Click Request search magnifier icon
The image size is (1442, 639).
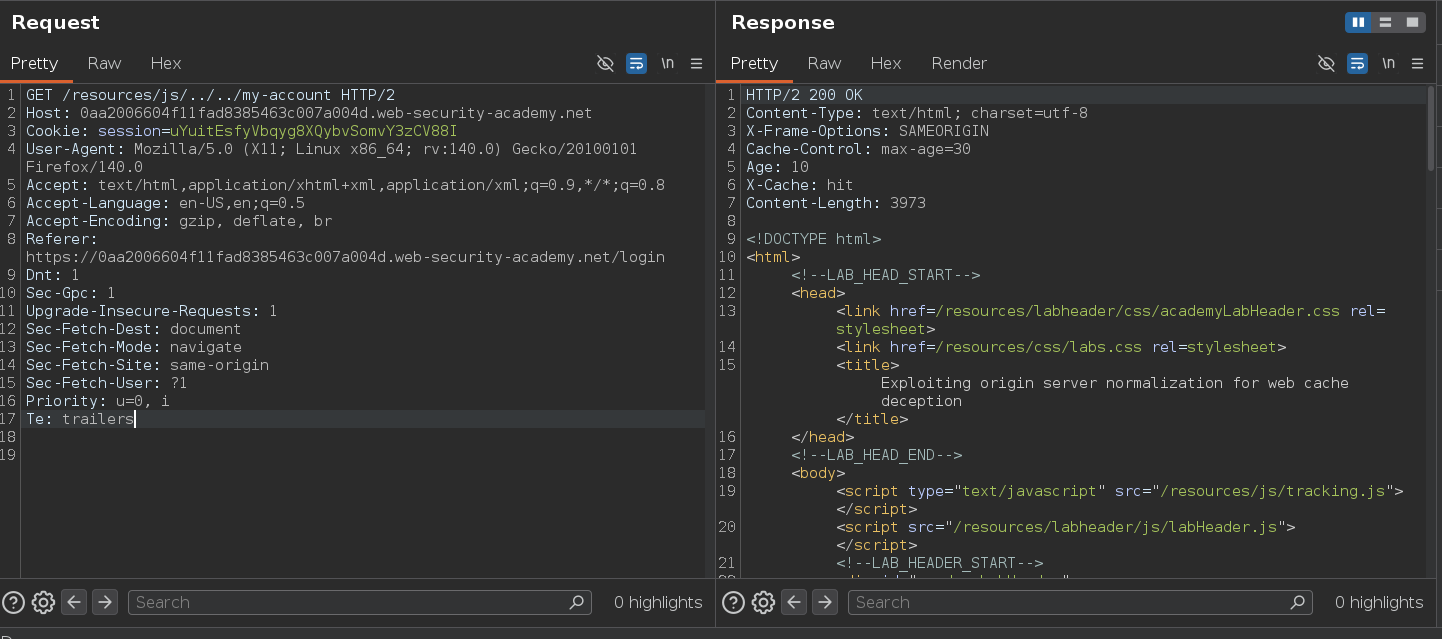point(576,602)
